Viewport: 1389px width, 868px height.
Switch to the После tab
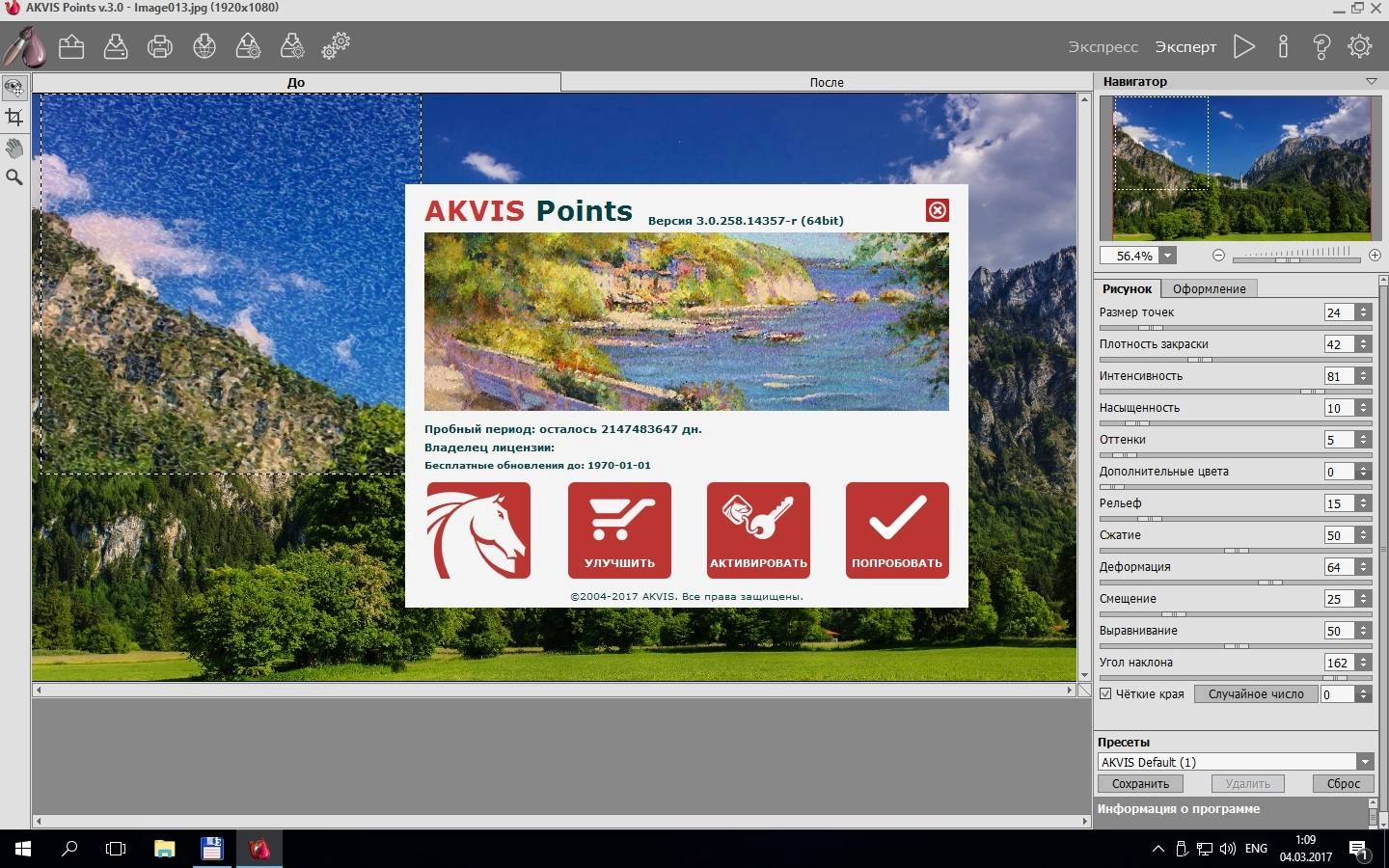[x=827, y=82]
